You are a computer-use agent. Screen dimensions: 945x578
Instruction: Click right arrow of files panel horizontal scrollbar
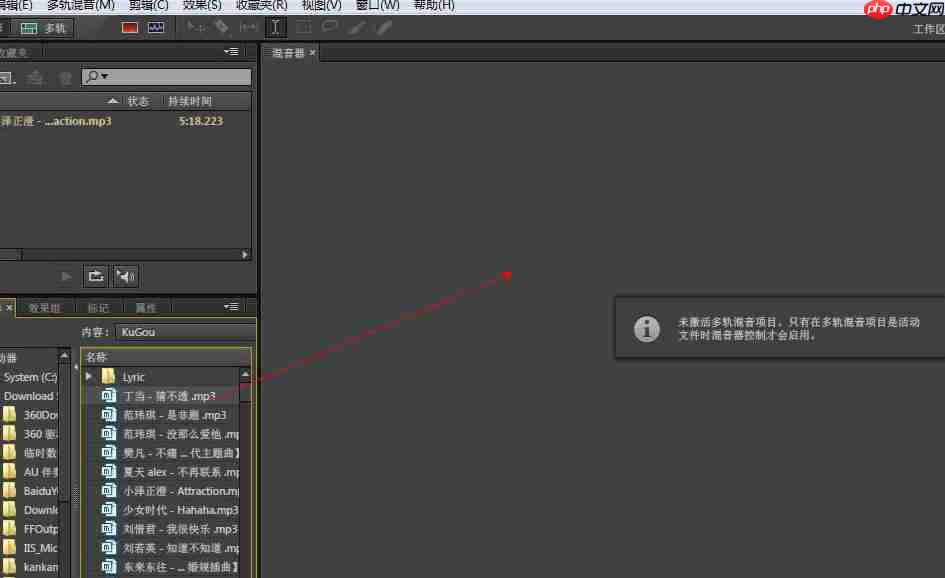(245, 255)
